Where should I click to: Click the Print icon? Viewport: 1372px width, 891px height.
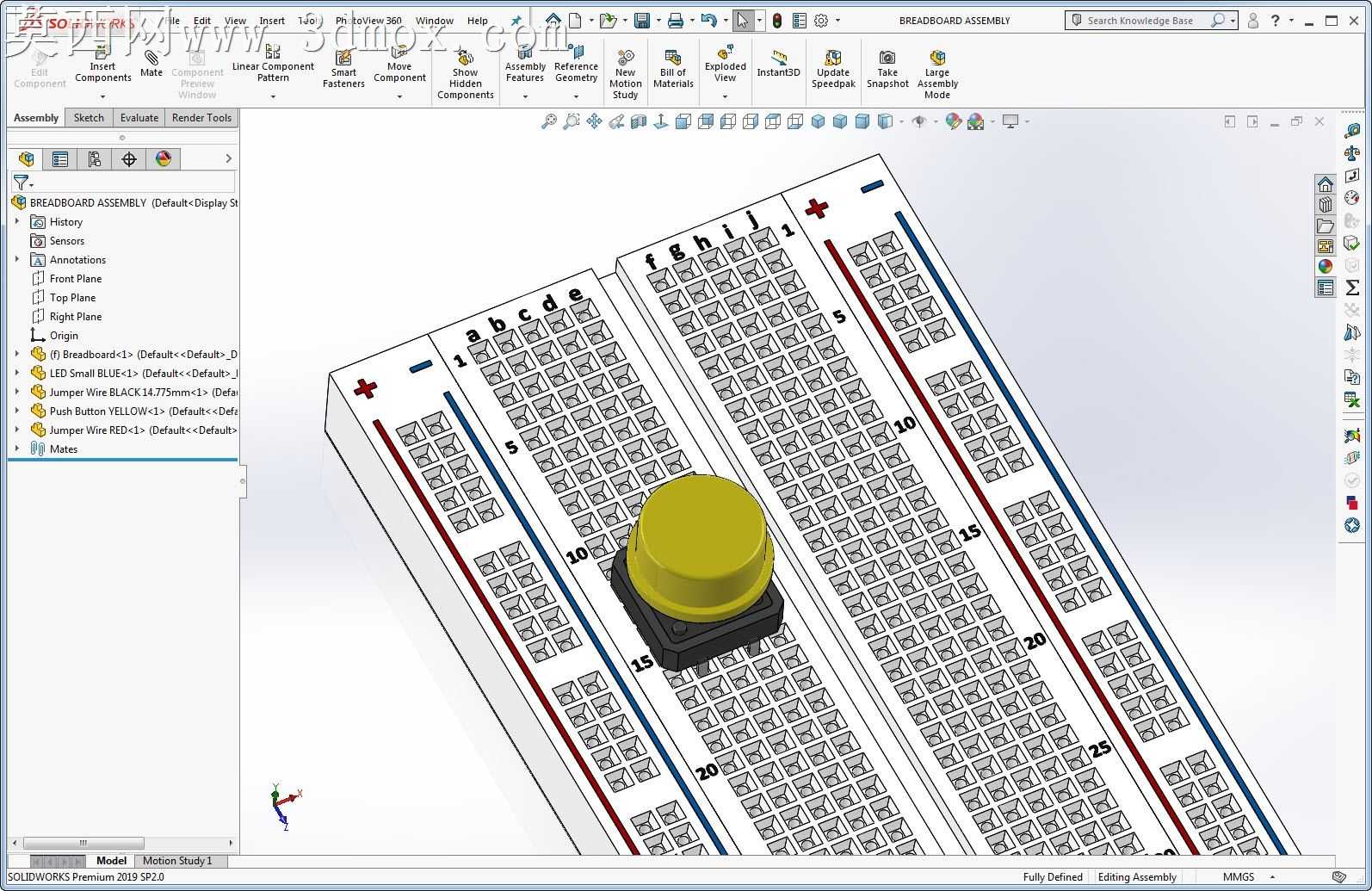676,20
